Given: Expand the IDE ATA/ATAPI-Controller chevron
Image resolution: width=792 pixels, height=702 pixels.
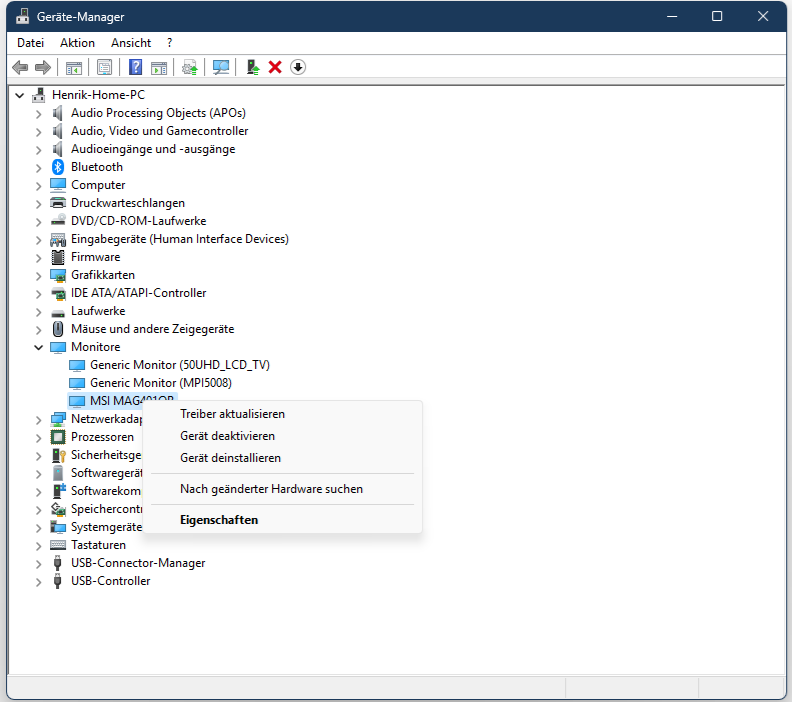Looking at the screenshot, I should pos(38,294).
